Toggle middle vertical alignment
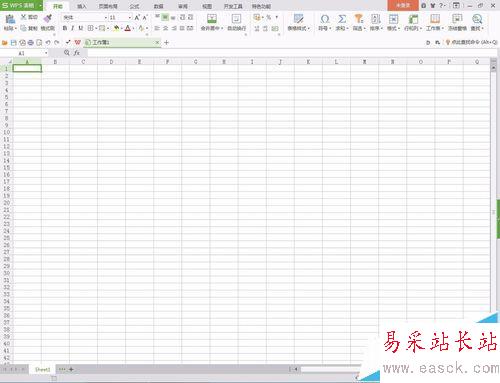Image resolution: width=500 pixels, height=383 pixels. point(165,17)
